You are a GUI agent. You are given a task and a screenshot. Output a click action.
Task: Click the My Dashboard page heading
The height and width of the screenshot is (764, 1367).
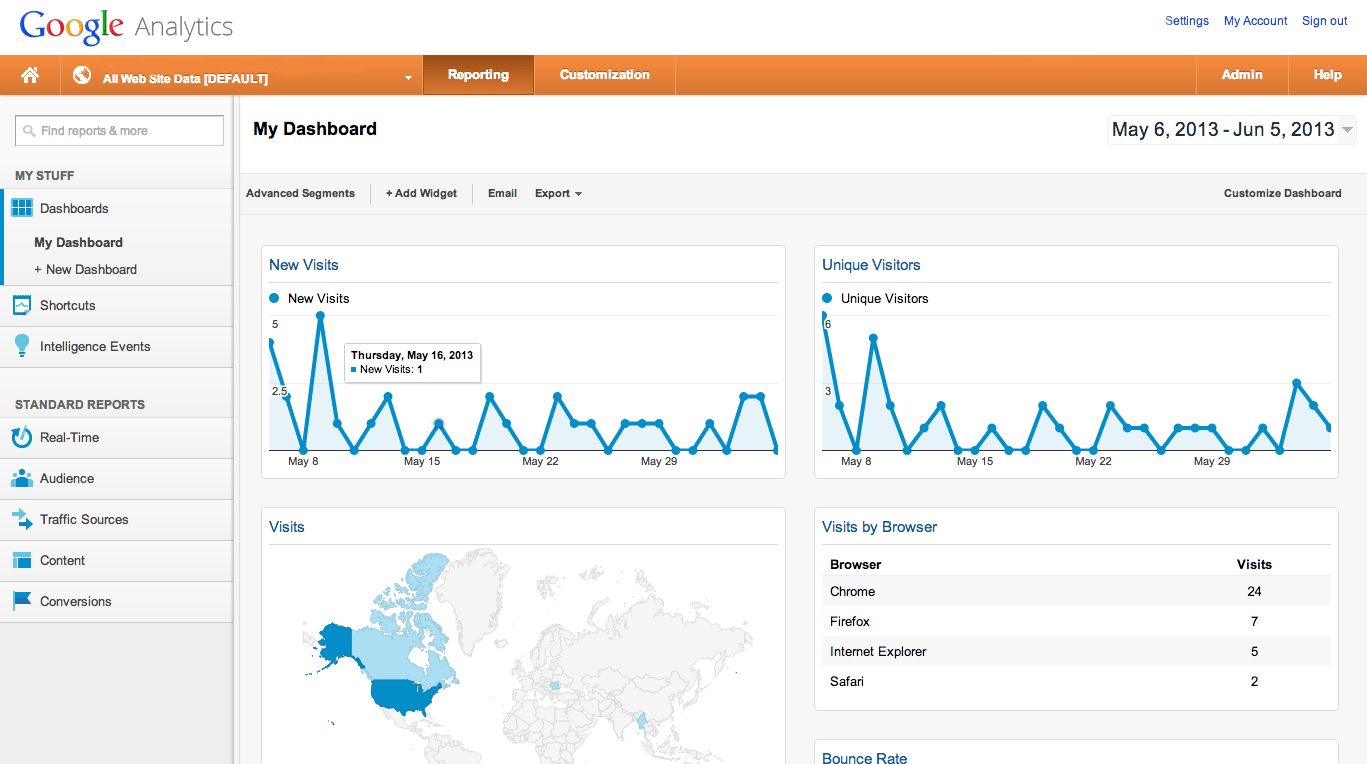tap(315, 129)
